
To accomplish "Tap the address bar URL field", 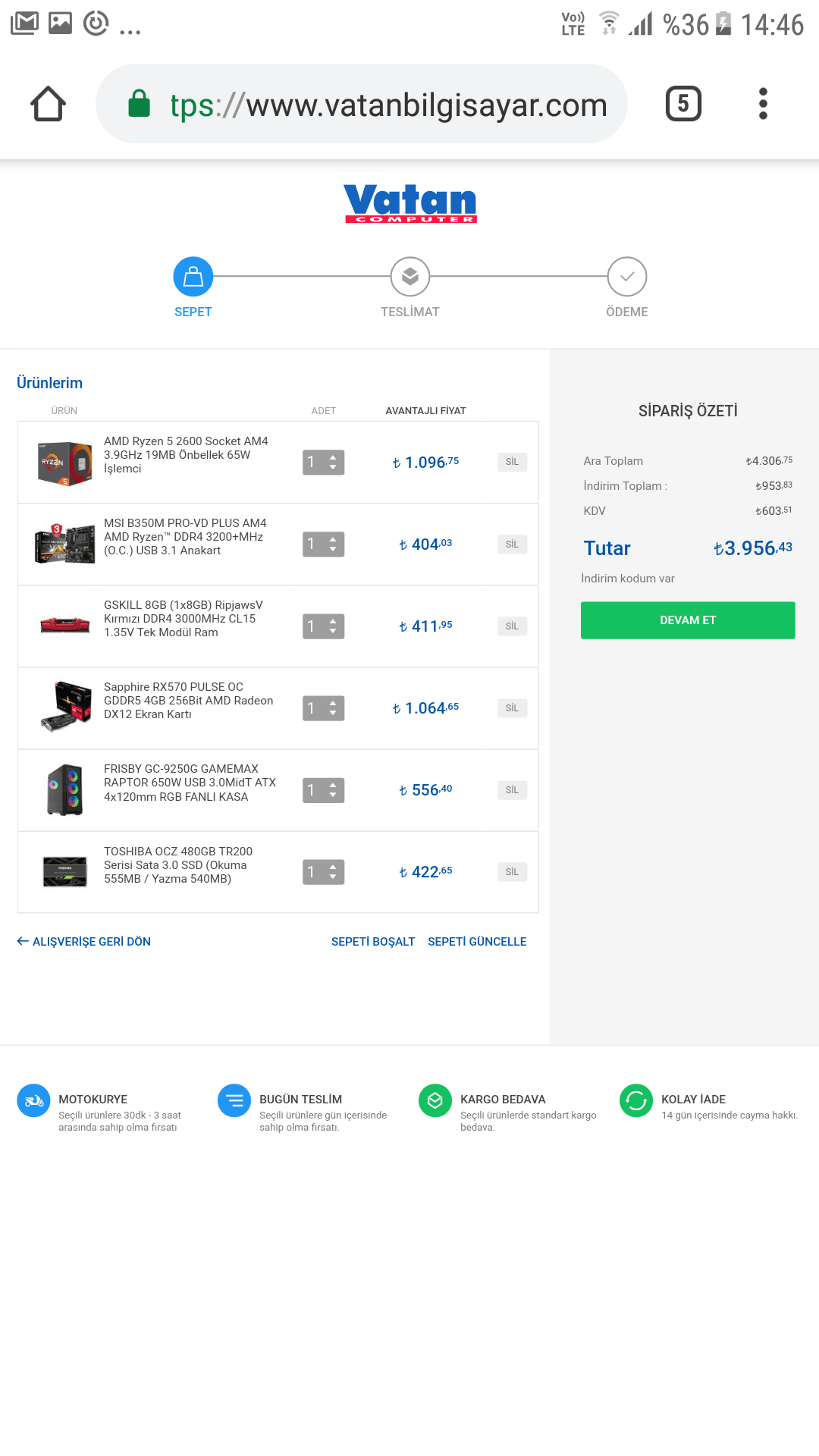I will click(x=362, y=104).
